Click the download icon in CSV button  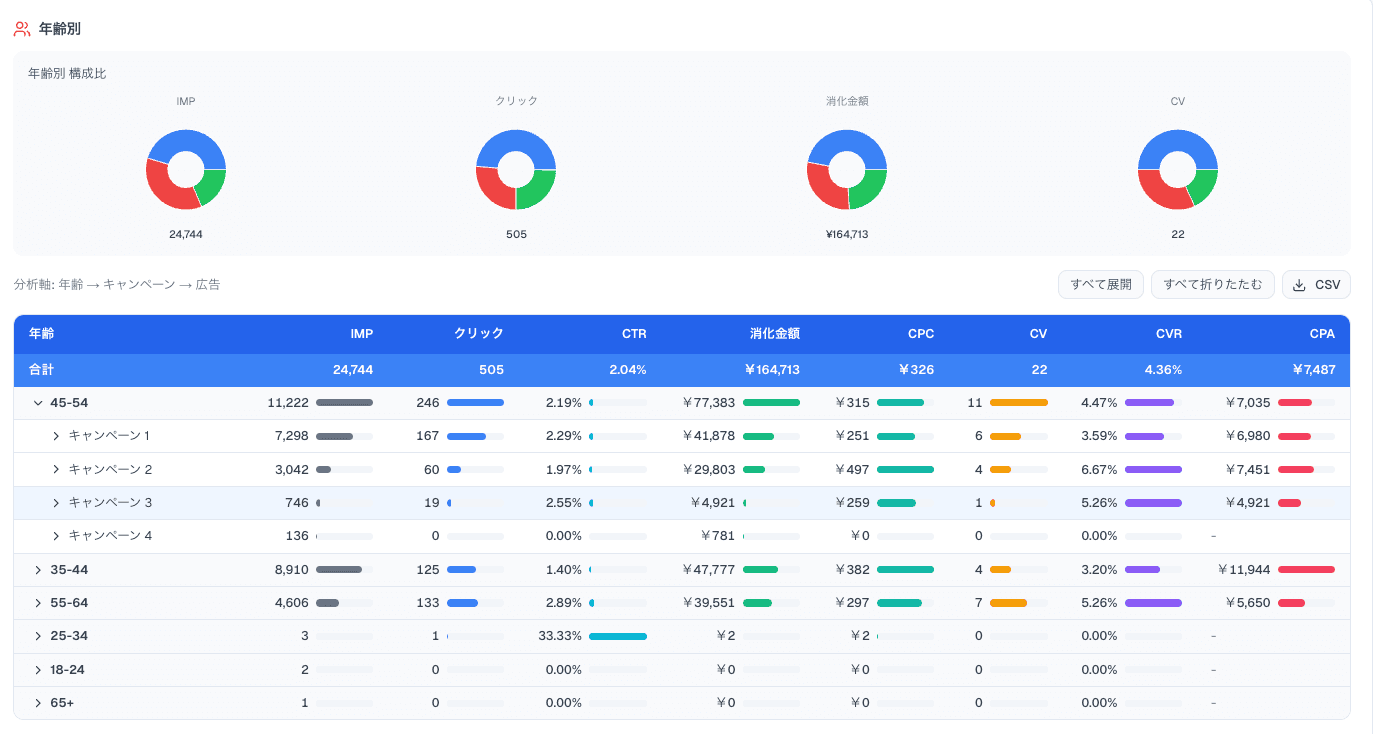pos(1299,285)
